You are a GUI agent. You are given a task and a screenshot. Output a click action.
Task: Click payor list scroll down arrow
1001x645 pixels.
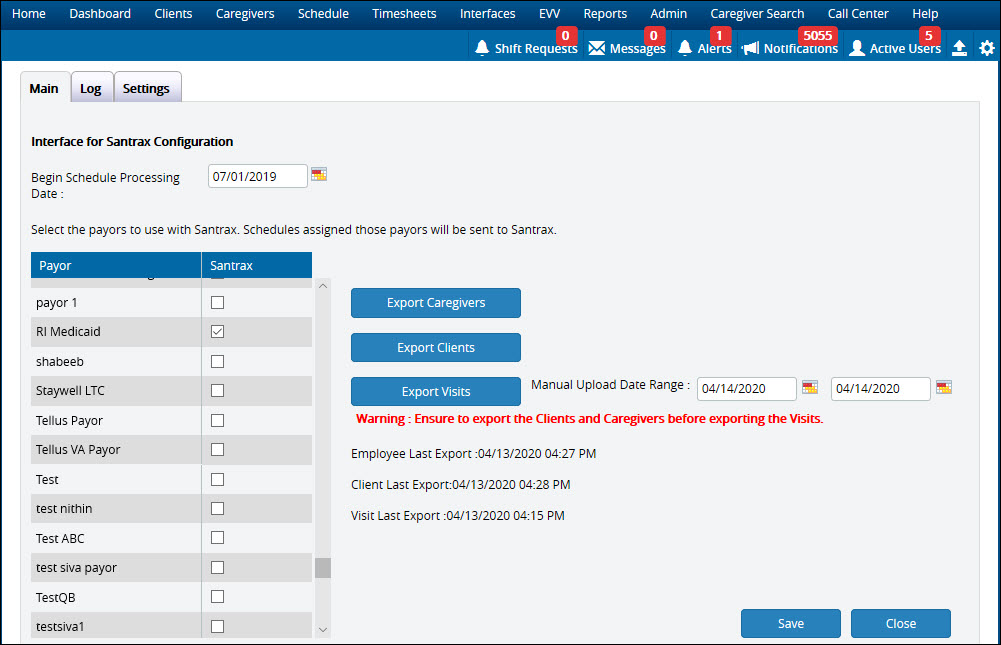coord(323,630)
